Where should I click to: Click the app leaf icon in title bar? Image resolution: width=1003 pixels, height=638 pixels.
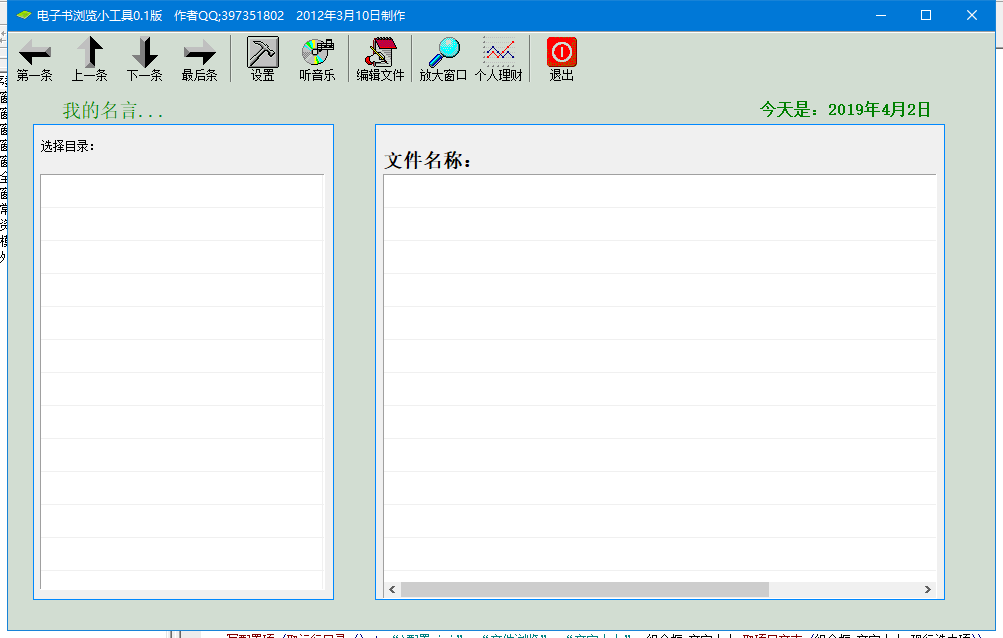[24, 15]
